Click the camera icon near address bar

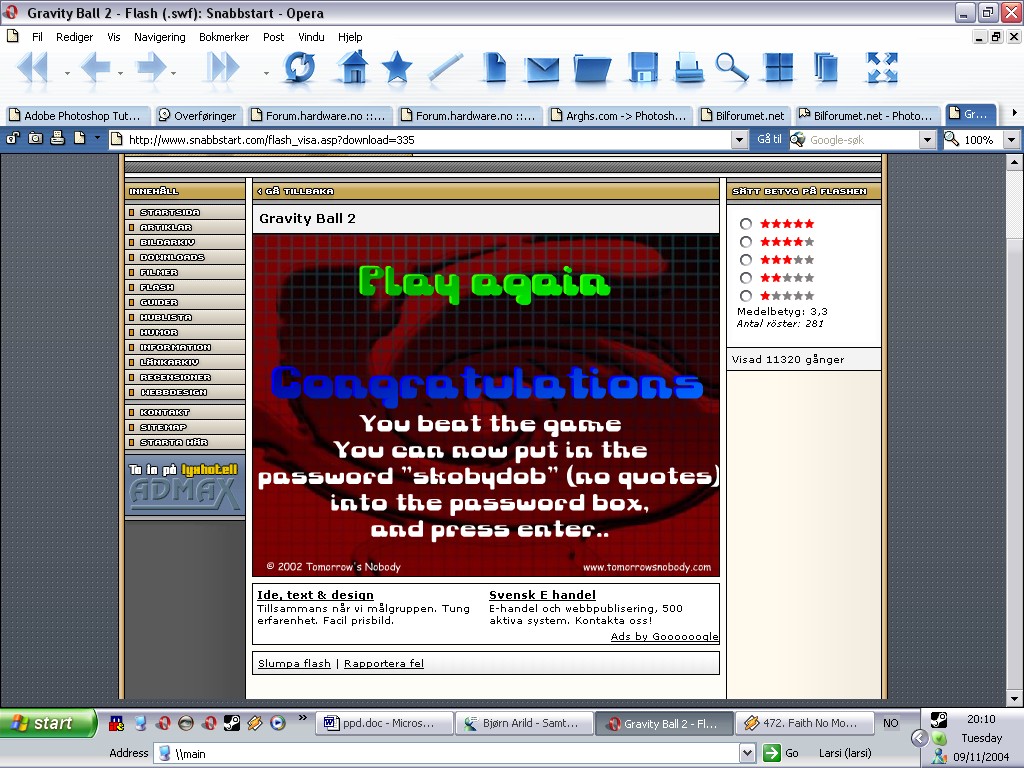(x=35, y=138)
